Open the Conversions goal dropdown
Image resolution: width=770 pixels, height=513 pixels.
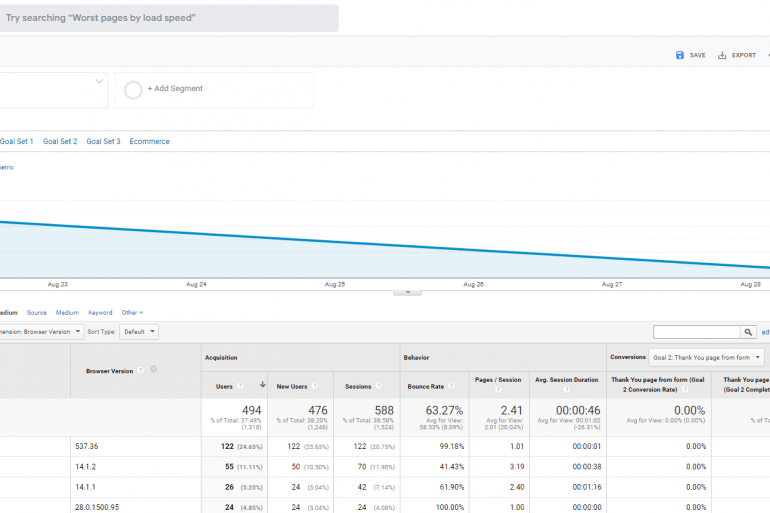click(x=706, y=357)
